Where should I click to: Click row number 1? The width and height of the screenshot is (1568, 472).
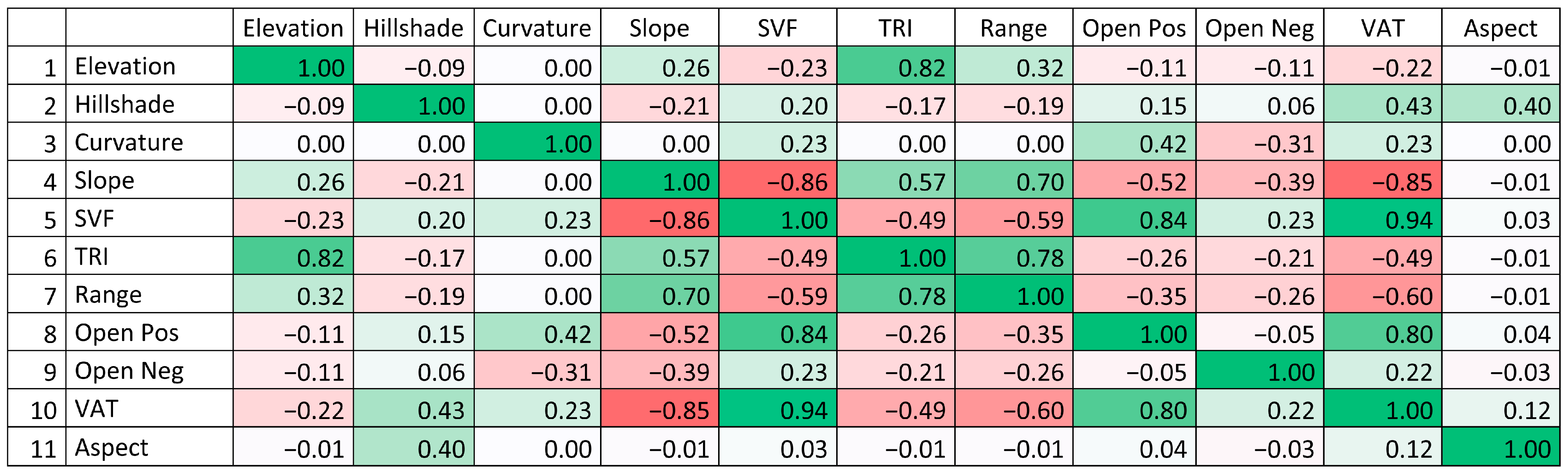[50, 67]
